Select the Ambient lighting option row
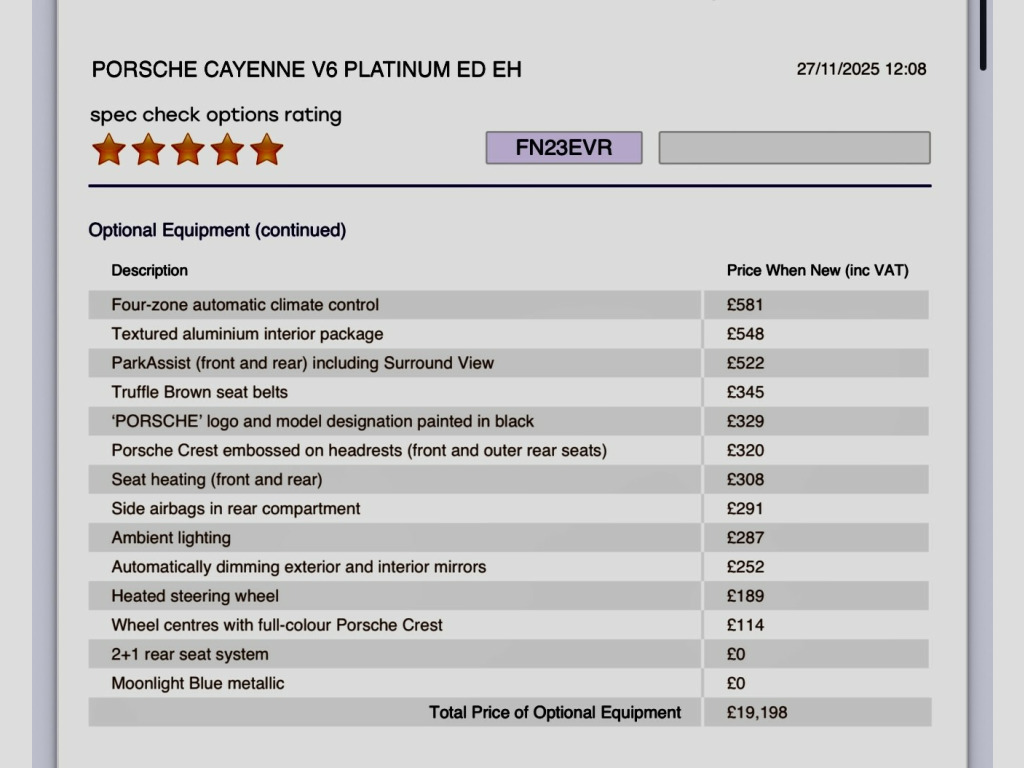1024x768 pixels. click(x=171, y=538)
